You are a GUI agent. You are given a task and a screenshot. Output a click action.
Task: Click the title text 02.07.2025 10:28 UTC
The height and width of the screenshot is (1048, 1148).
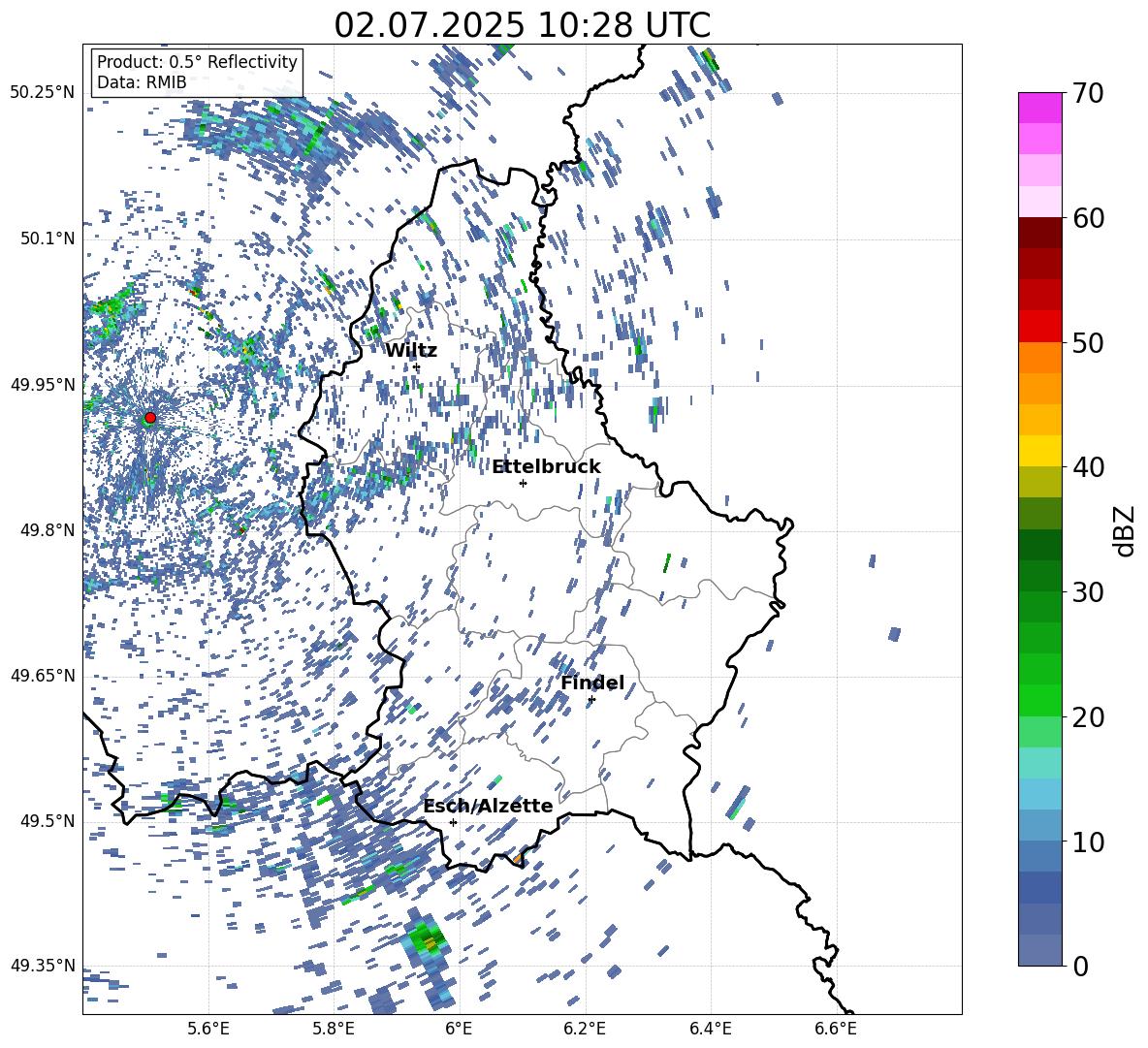tap(522, 25)
